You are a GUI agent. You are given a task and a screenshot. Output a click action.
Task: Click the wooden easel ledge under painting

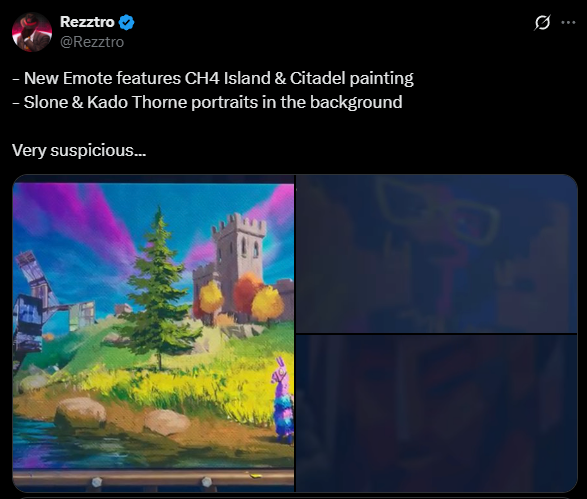tap(153, 478)
